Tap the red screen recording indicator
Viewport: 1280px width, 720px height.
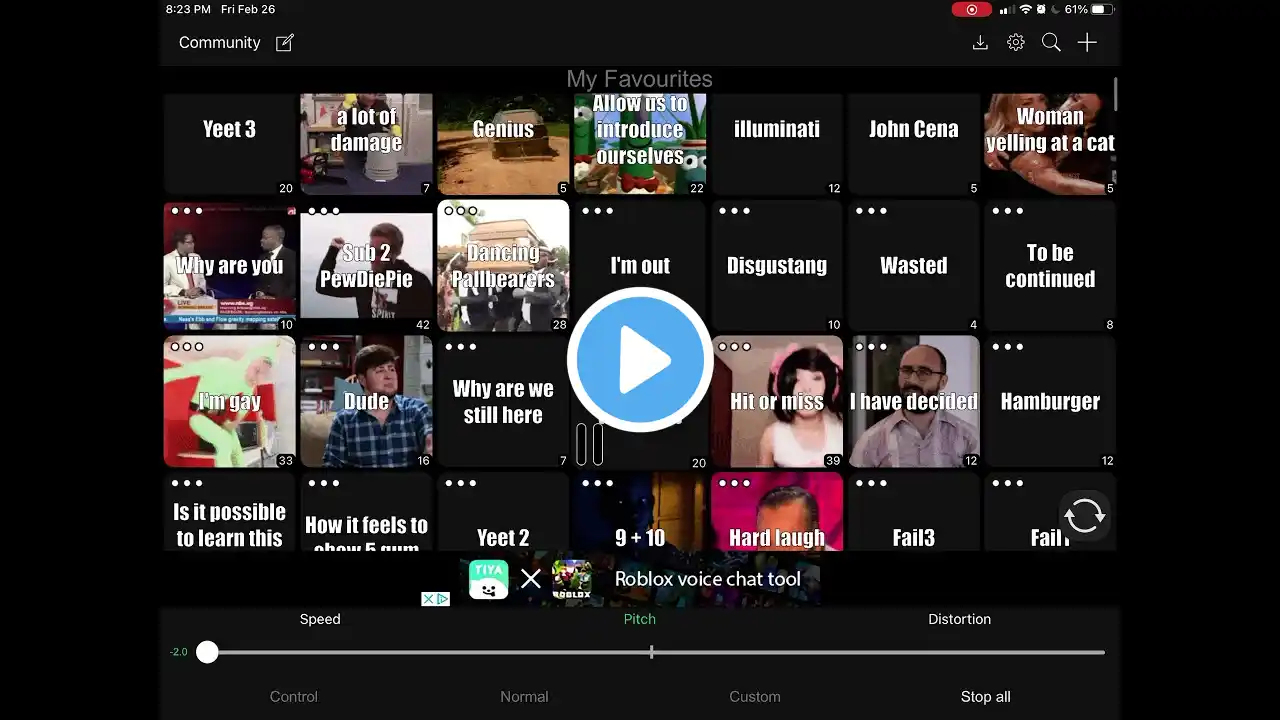972,9
